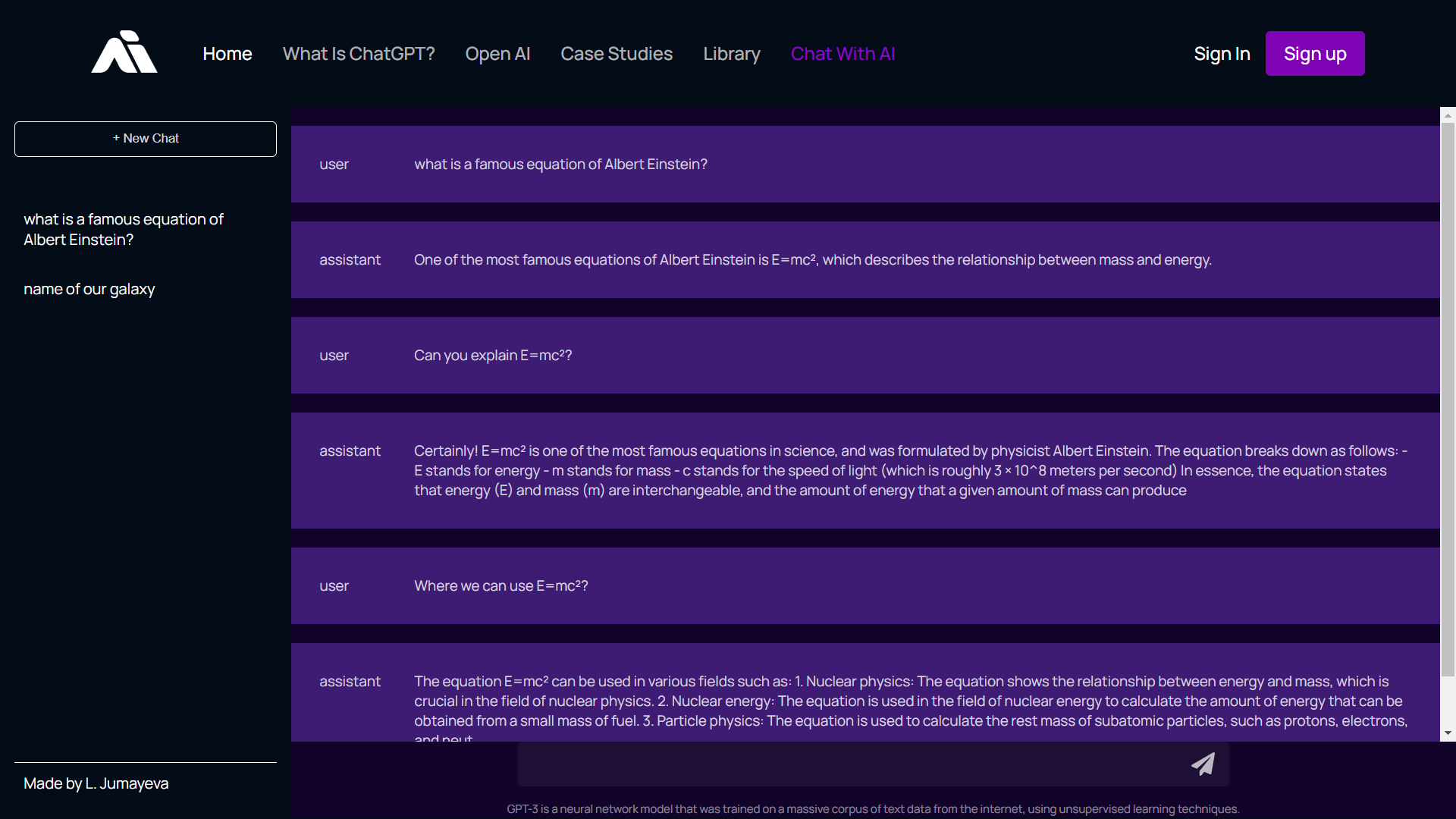Screen dimensions: 1456x819
Task: Click 'Made by L. Jumayeva' footer text
Action: coord(96,783)
